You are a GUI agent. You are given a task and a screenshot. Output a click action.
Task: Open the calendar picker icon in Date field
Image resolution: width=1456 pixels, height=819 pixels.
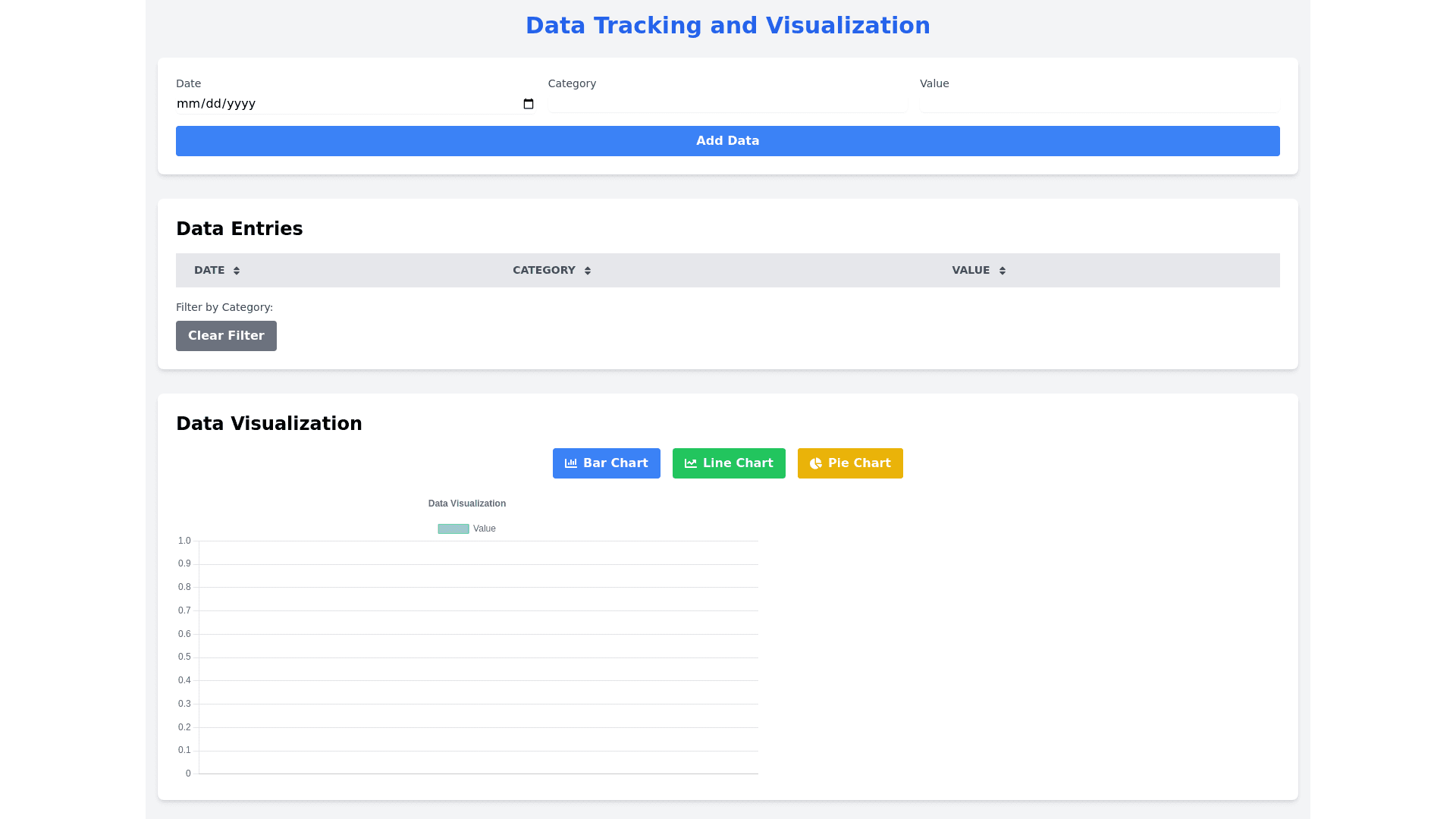click(x=529, y=104)
